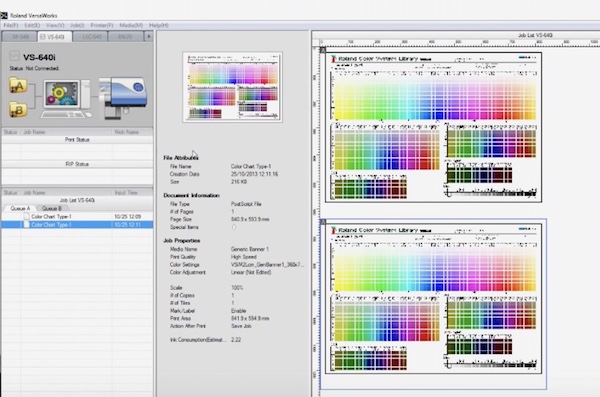Click the 'File Attributes' section heading
The image size is (600, 397).
[x=181, y=158]
